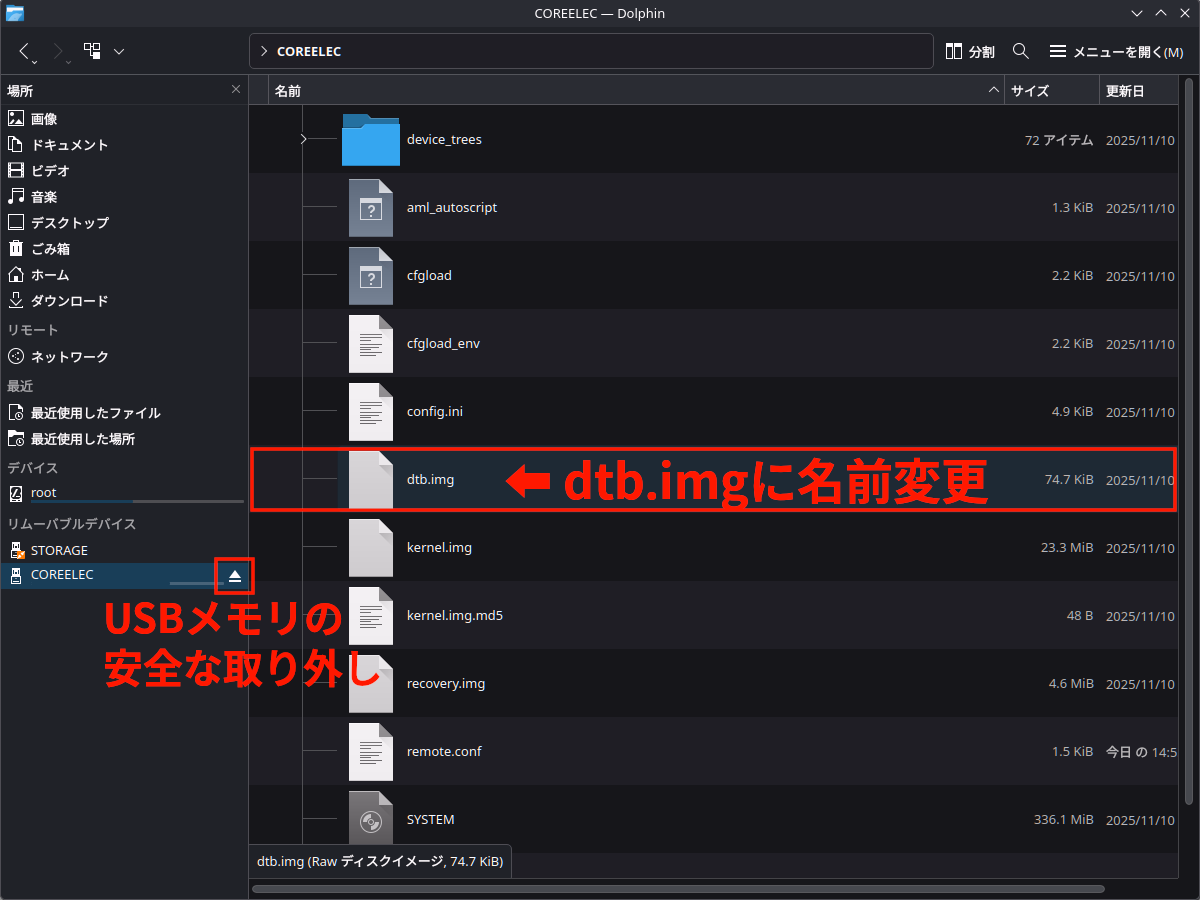
Task: Select the device_trees folder icon
Action: (x=370, y=139)
